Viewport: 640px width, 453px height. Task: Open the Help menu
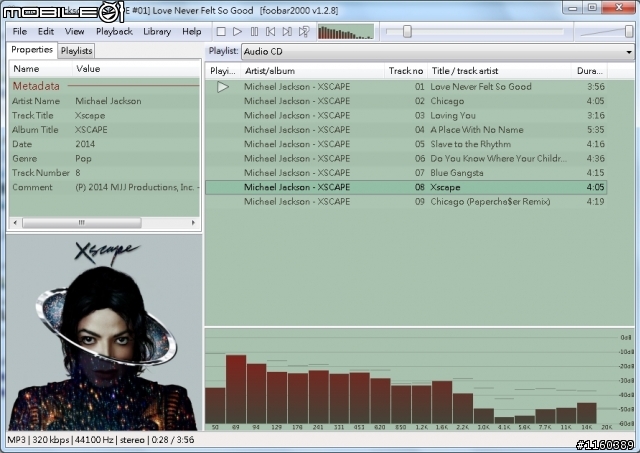[191, 31]
